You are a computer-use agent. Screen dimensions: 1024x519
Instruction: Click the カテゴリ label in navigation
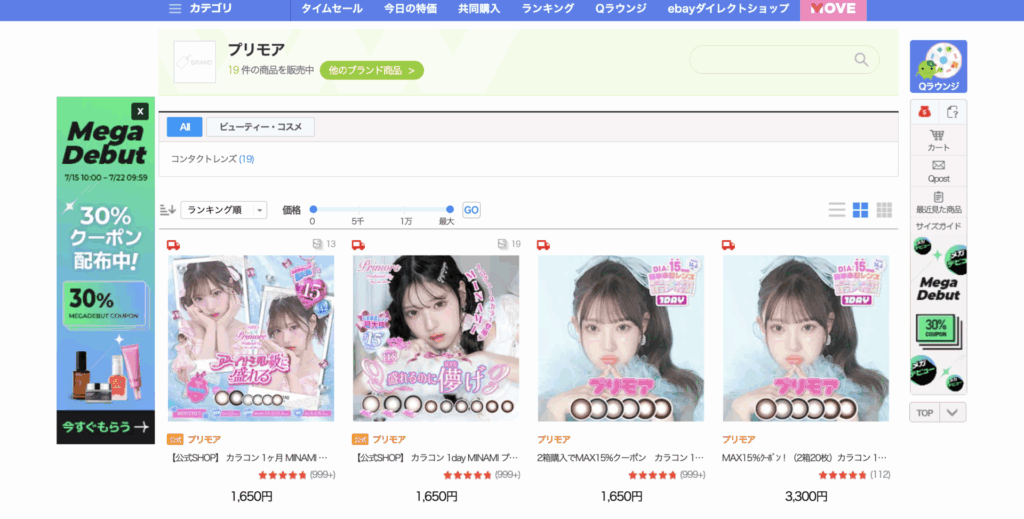(210, 8)
